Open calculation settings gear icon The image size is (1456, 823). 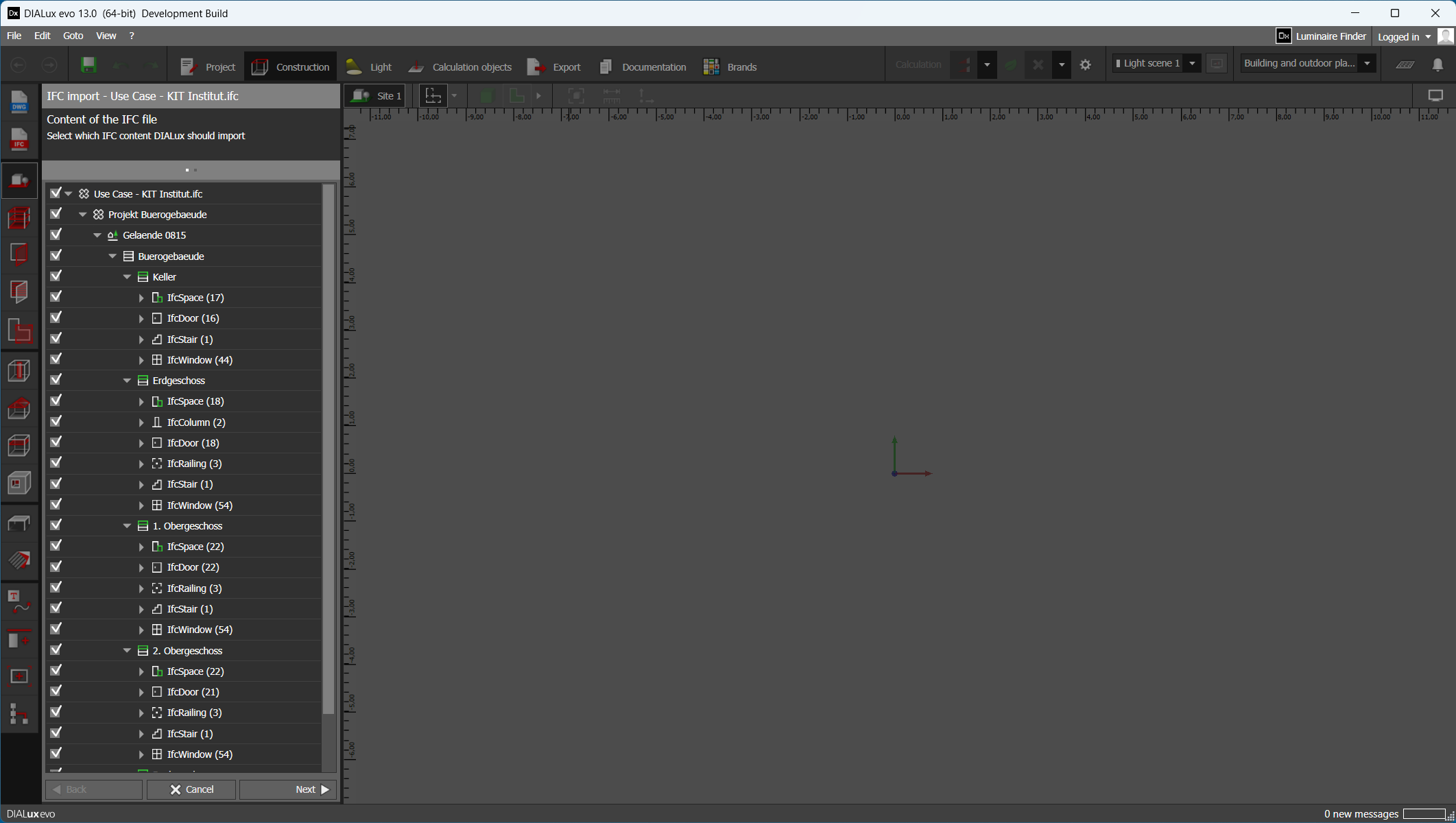1085,65
